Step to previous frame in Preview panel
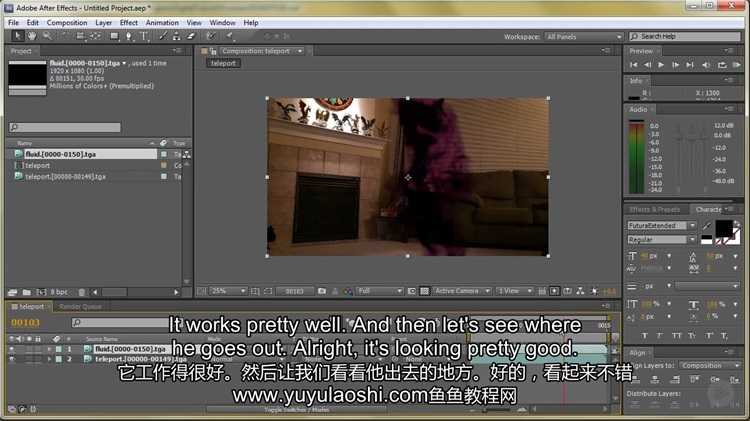Image resolution: width=750 pixels, height=421 pixels. (647, 65)
